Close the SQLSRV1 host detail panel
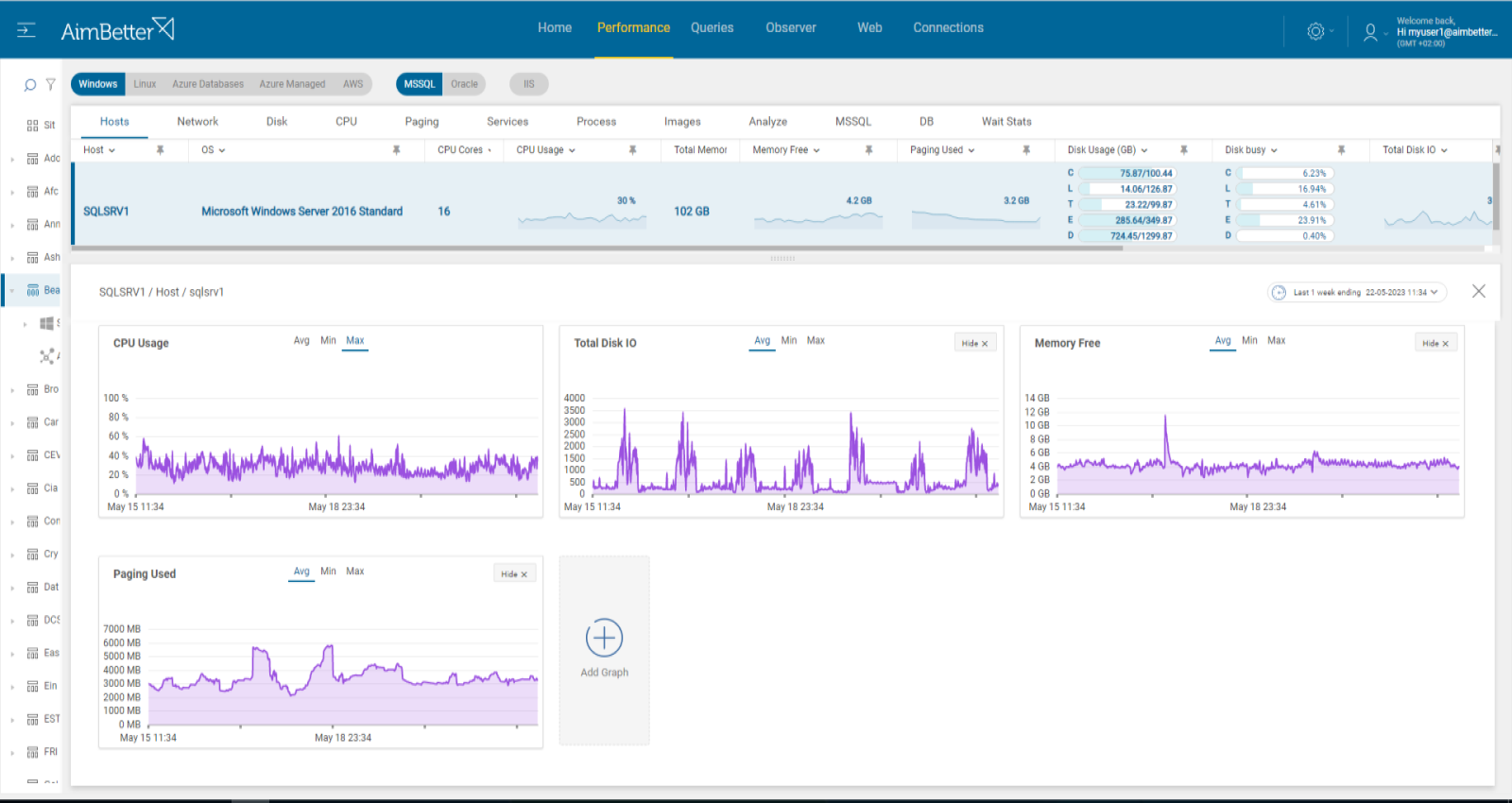1512x803 pixels. (x=1479, y=291)
